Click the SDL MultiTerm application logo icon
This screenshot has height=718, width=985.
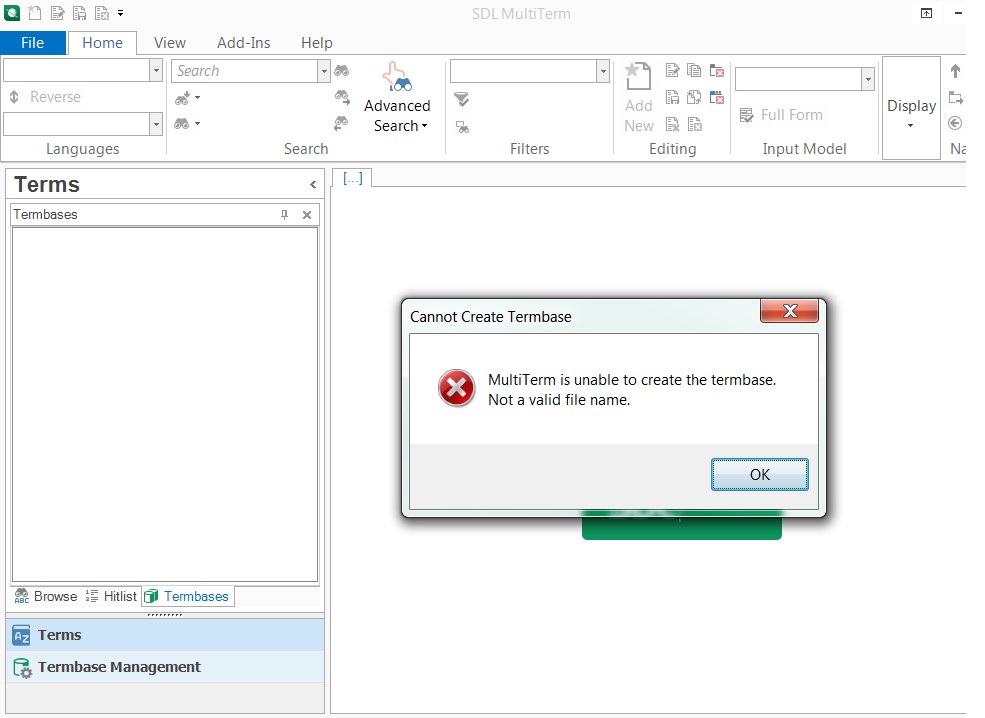(12, 13)
